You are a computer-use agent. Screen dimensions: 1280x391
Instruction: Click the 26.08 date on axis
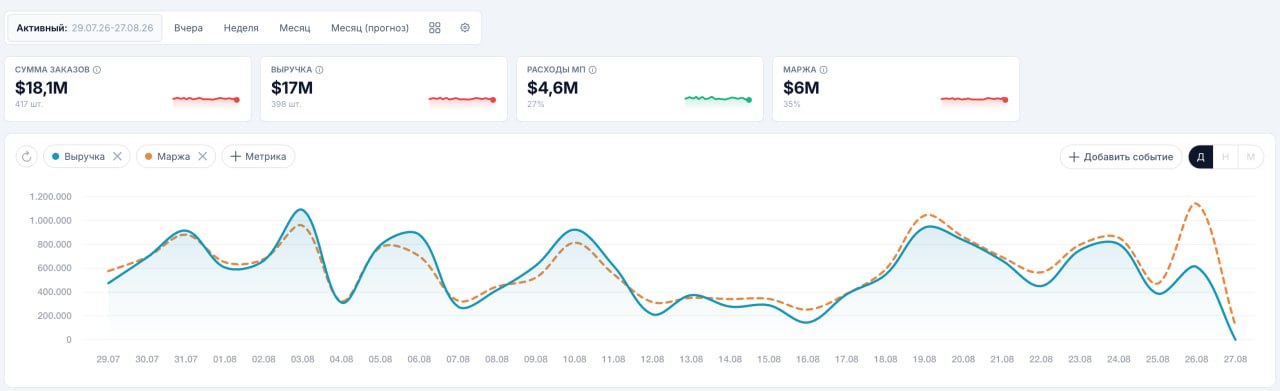tap(1196, 358)
